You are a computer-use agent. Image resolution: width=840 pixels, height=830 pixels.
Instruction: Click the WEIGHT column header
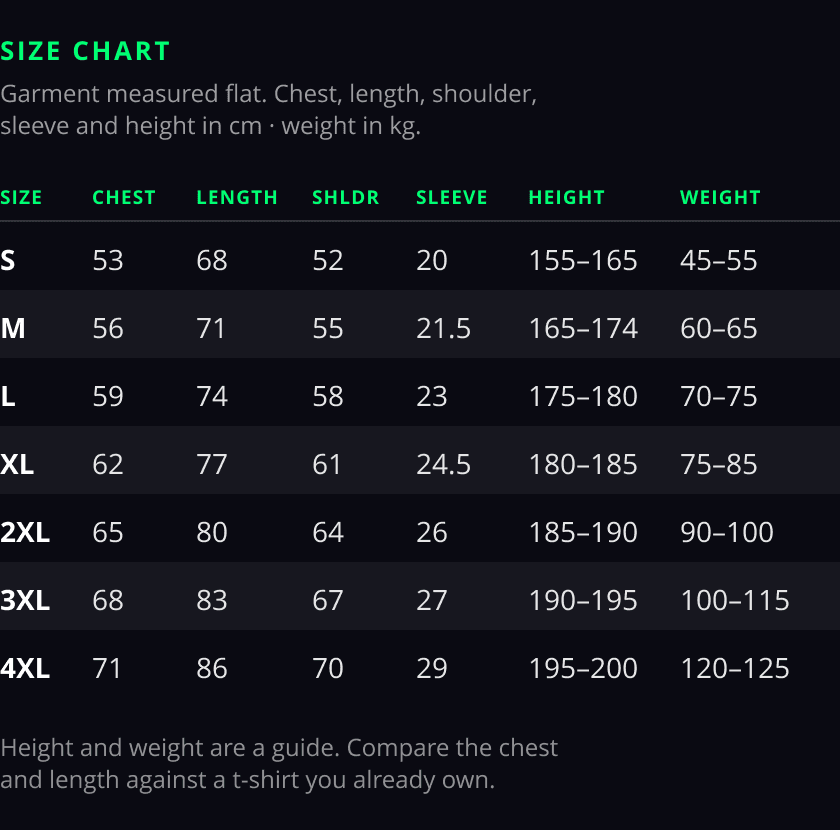coord(720,198)
